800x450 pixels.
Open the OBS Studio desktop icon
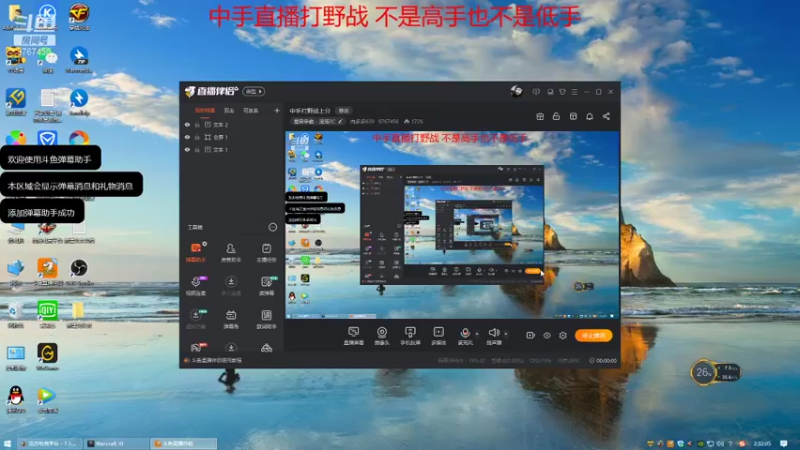pos(79,272)
